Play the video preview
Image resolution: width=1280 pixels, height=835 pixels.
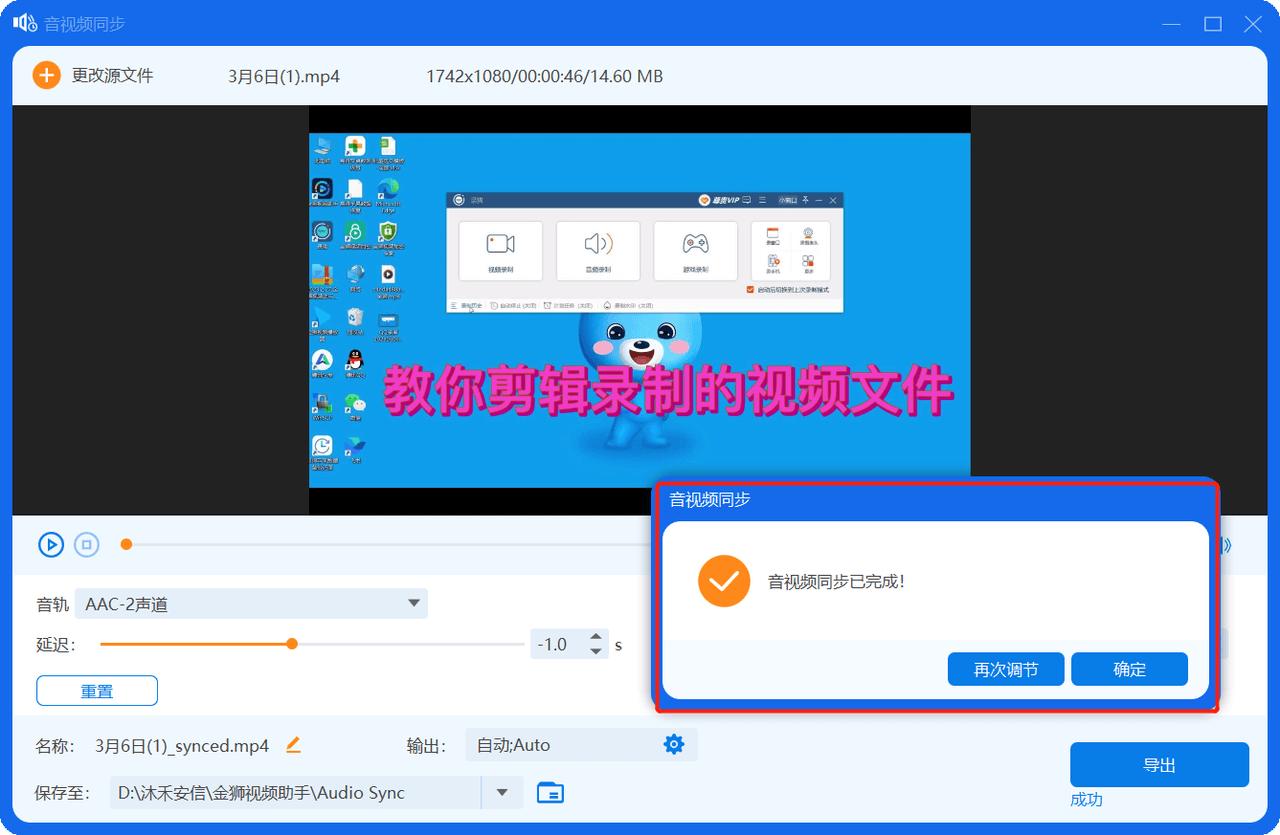pos(51,544)
